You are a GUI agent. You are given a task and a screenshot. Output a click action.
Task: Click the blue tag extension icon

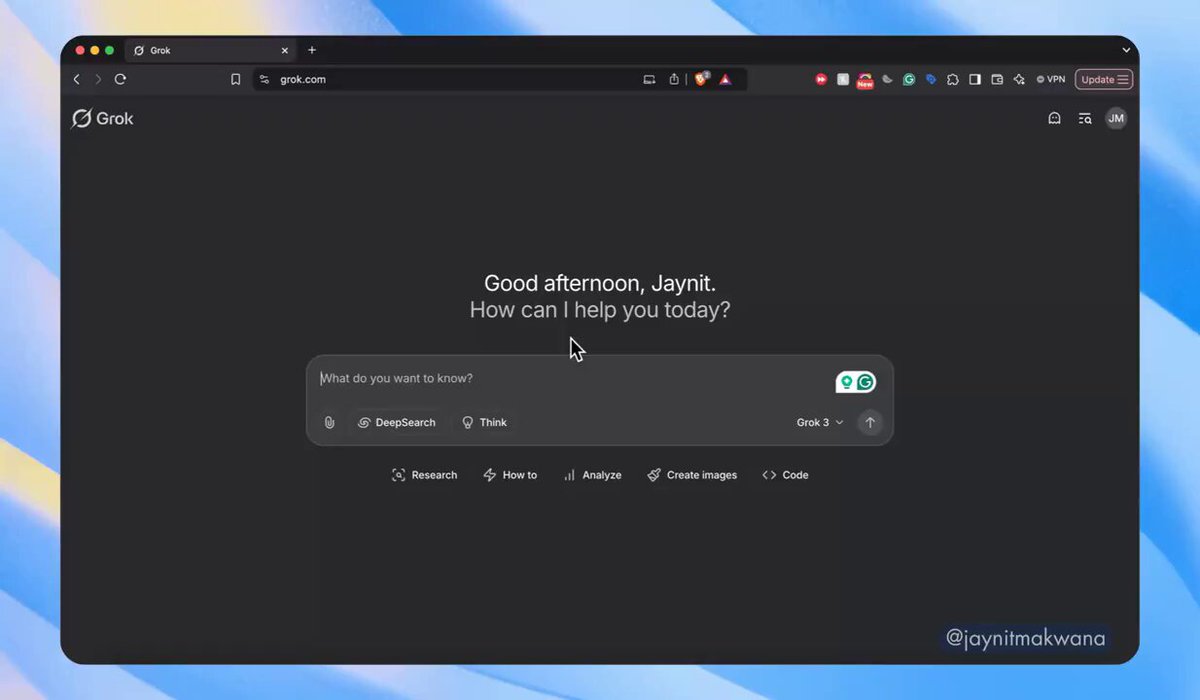coord(931,79)
